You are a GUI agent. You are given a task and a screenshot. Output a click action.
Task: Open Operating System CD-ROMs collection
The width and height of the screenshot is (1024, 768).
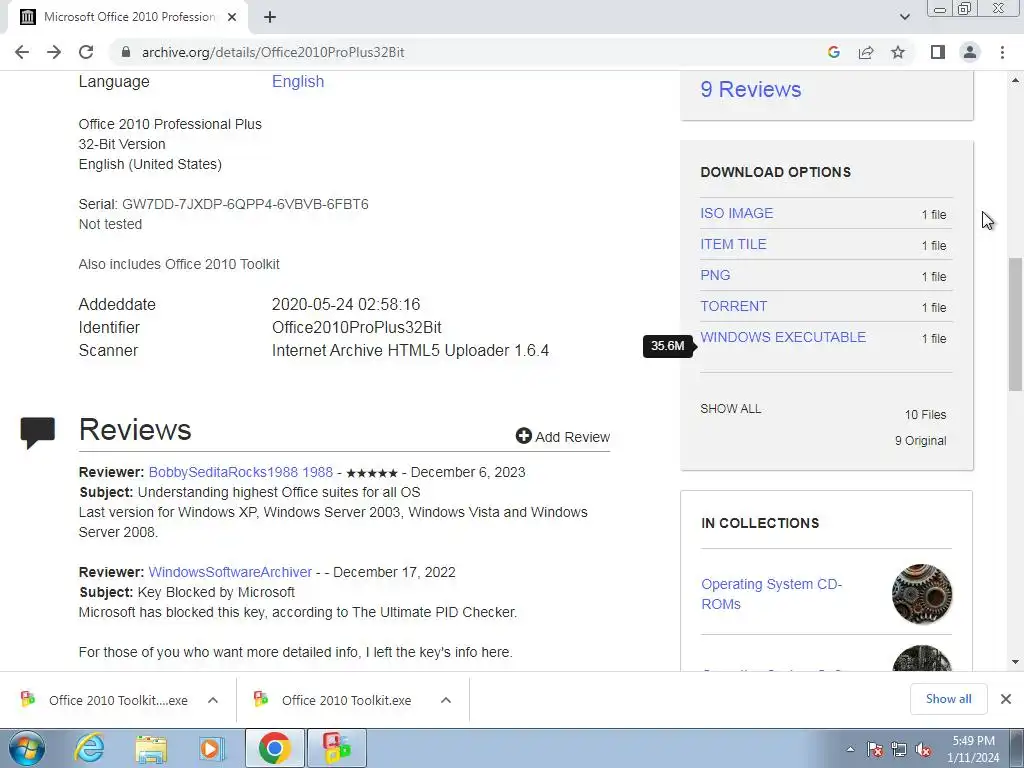point(771,594)
